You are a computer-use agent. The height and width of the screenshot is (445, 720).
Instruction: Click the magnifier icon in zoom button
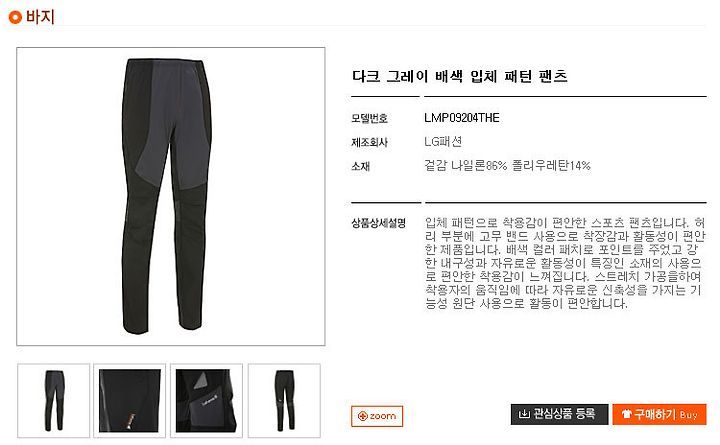[x=363, y=416]
